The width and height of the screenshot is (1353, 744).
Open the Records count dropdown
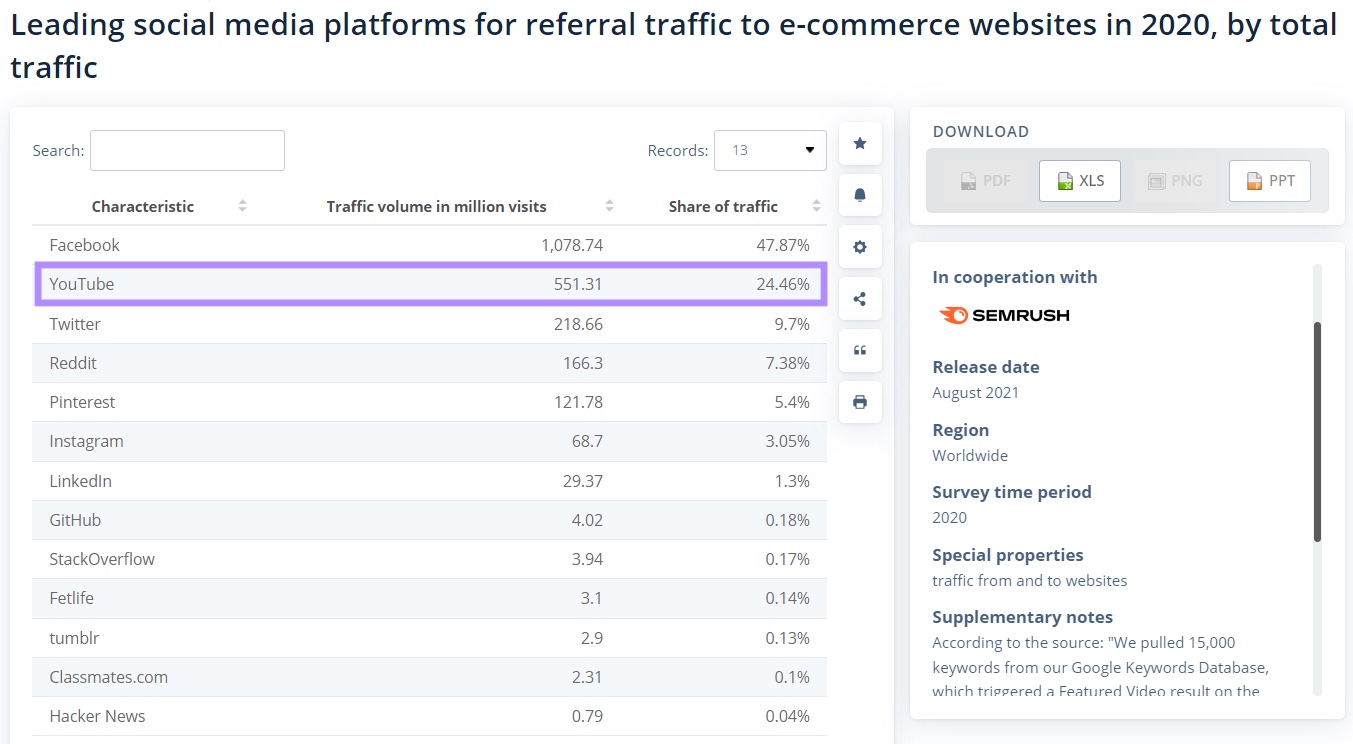click(770, 150)
